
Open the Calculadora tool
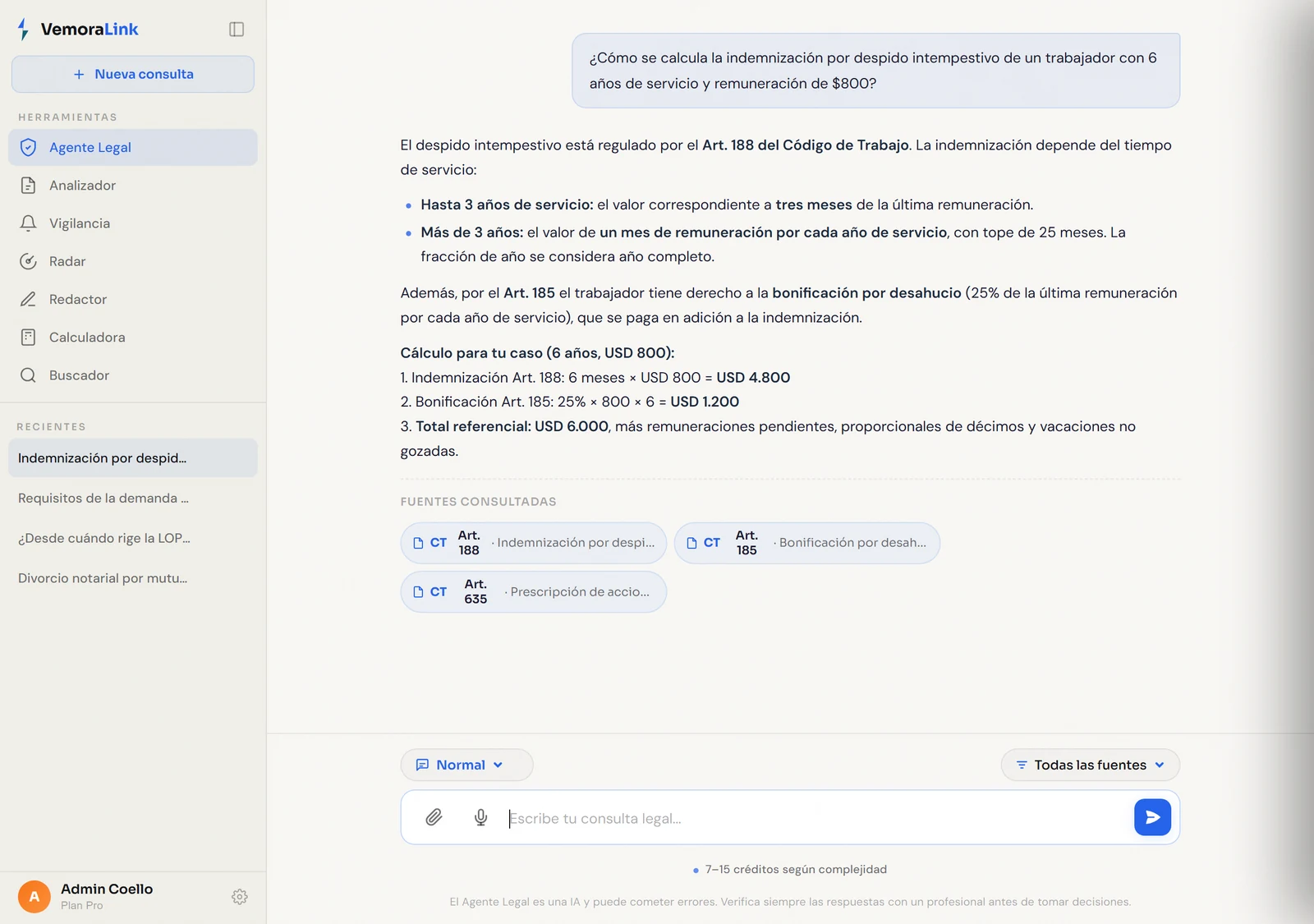tap(133, 337)
